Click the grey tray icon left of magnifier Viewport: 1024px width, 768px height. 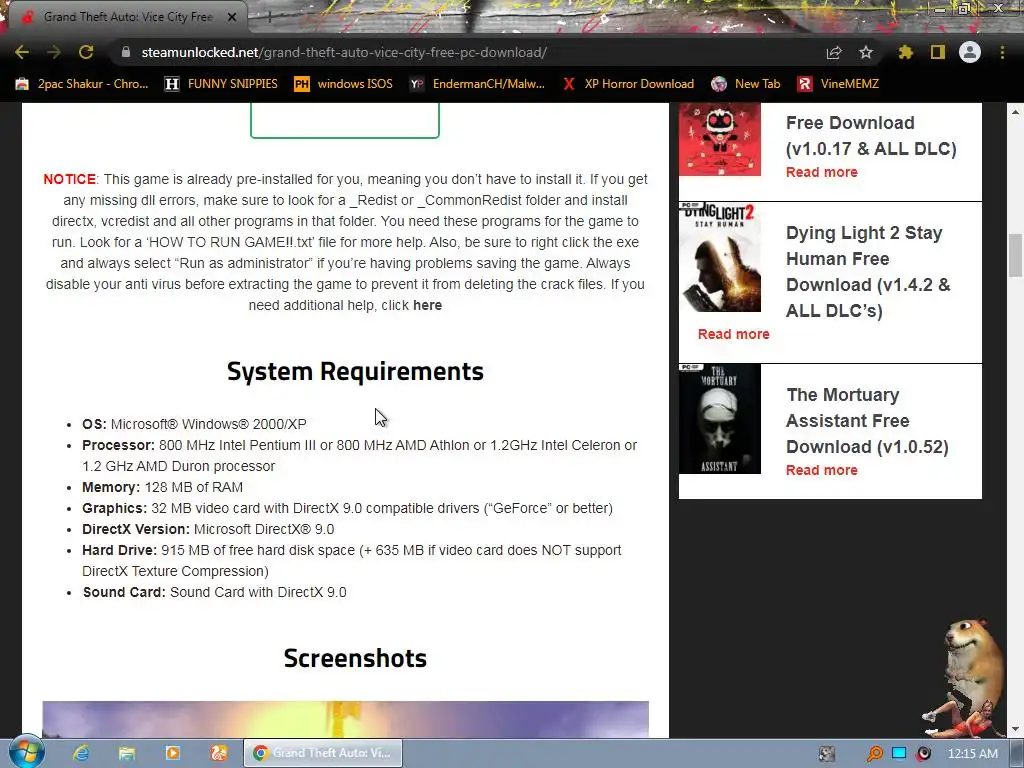827,754
